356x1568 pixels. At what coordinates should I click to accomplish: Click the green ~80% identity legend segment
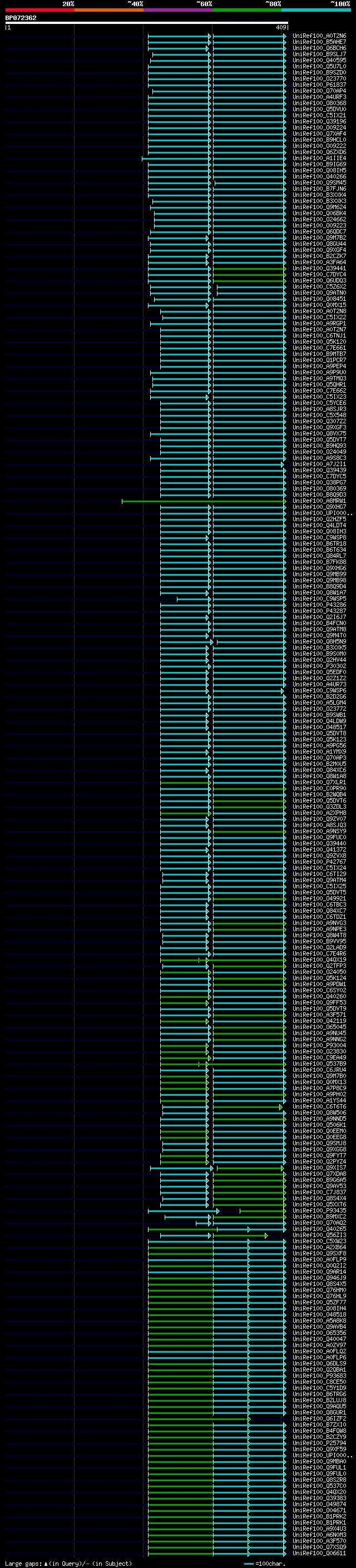(247, 10)
